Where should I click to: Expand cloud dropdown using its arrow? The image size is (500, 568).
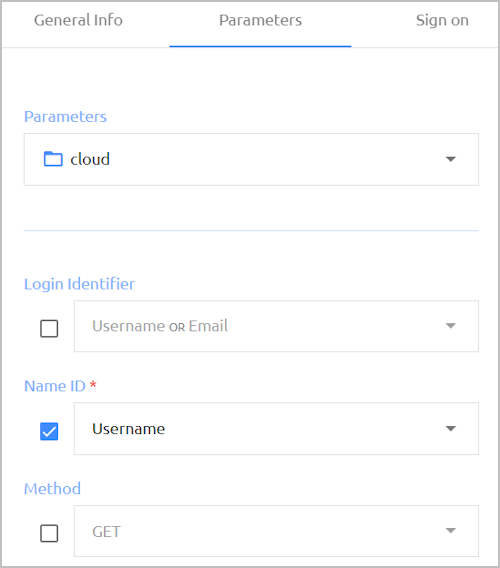tap(450, 159)
